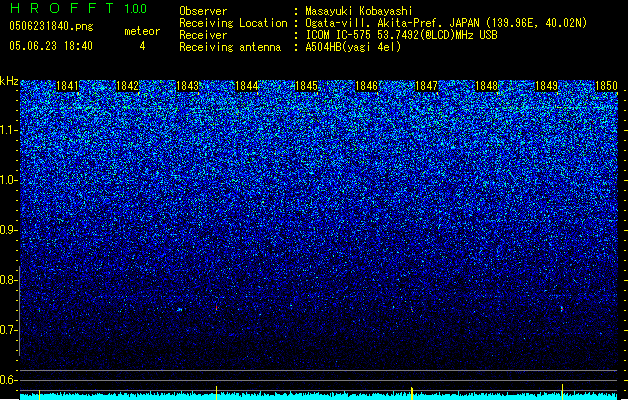Click the 1849 time label
This screenshot has height=400, width=629.
click(x=546, y=86)
